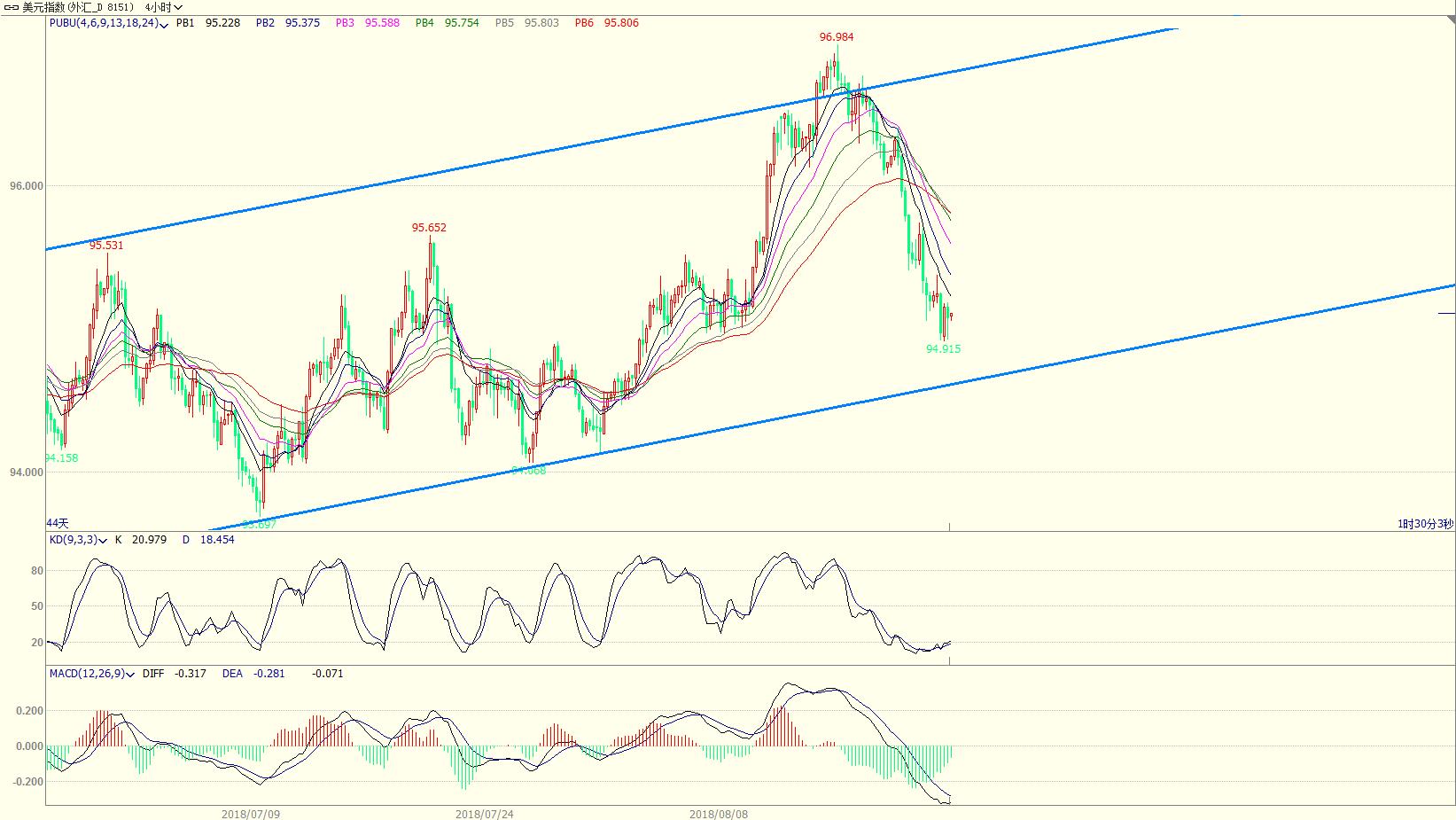Click the 2018/07/09 date label

pos(251,814)
